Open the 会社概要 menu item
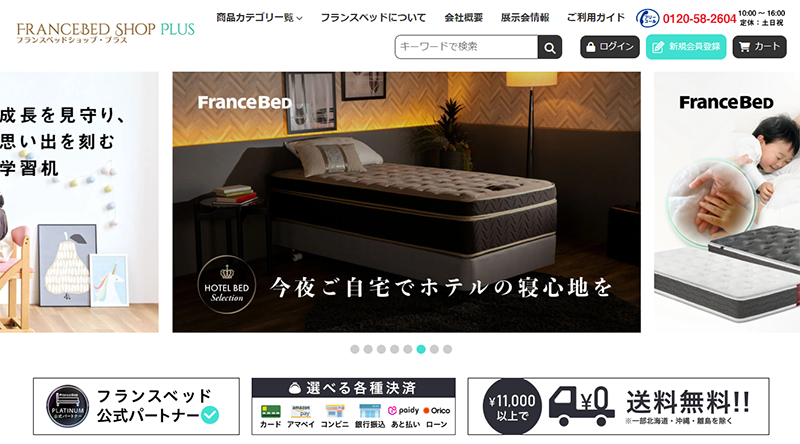800x444 pixels. (x=463, y=18)
